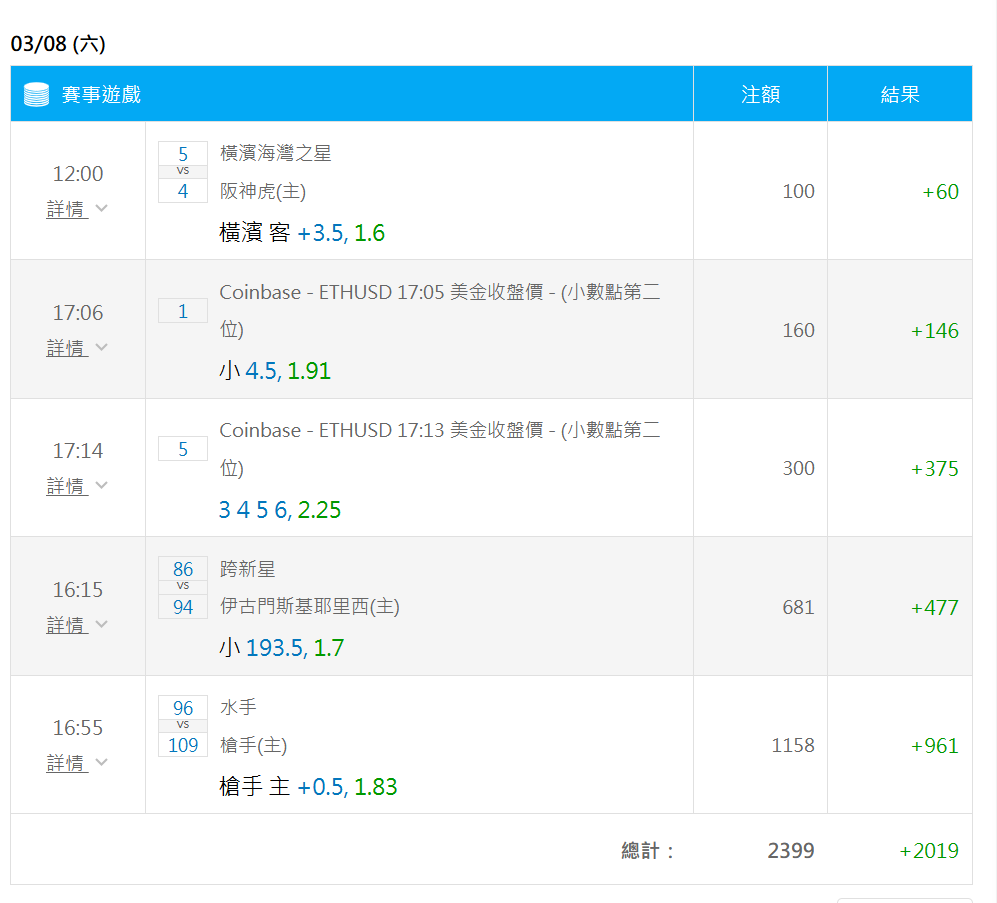Click the 賽事遊戲 header label

[101, 94]
